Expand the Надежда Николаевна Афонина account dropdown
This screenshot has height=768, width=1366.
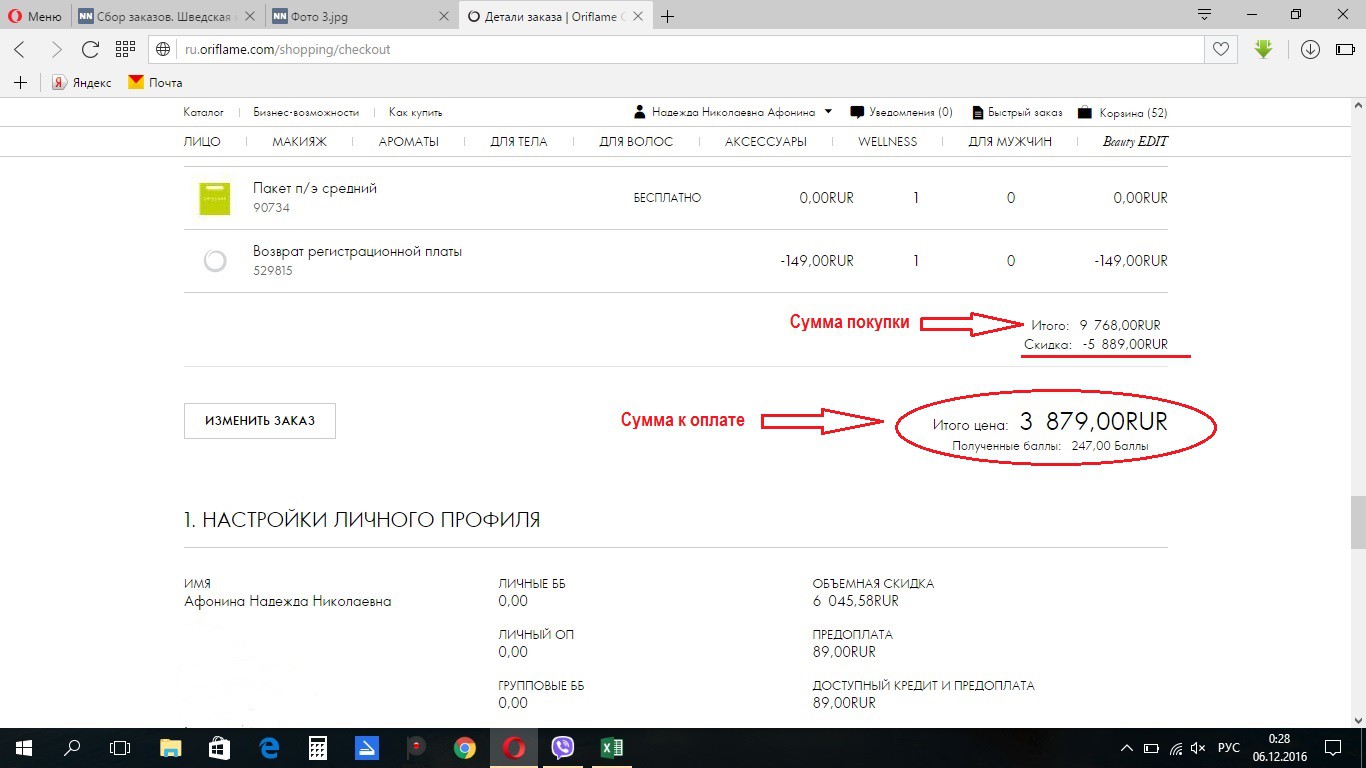click(733, 113)
